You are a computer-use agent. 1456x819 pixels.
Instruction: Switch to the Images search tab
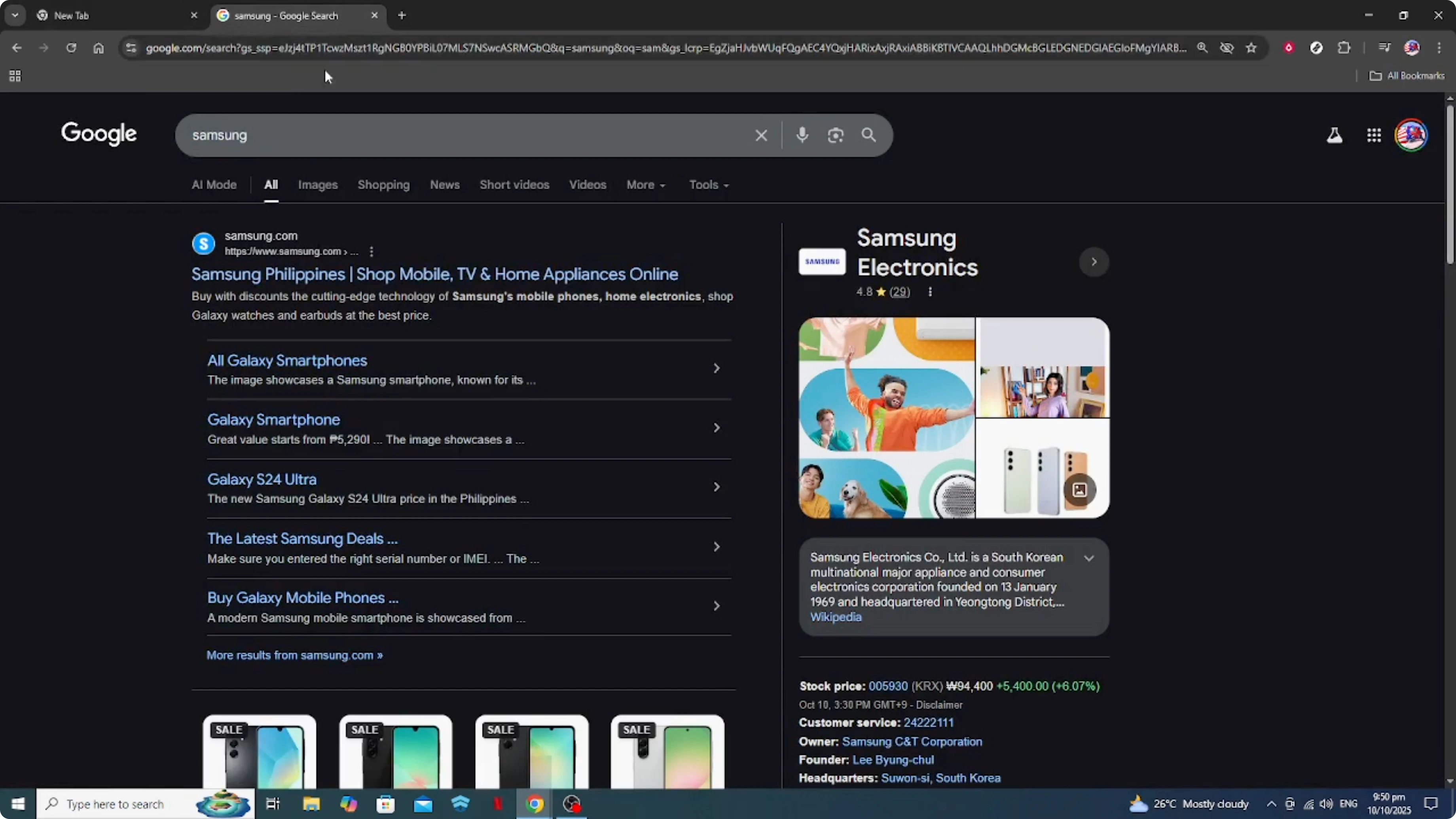(x=318, y=185)
